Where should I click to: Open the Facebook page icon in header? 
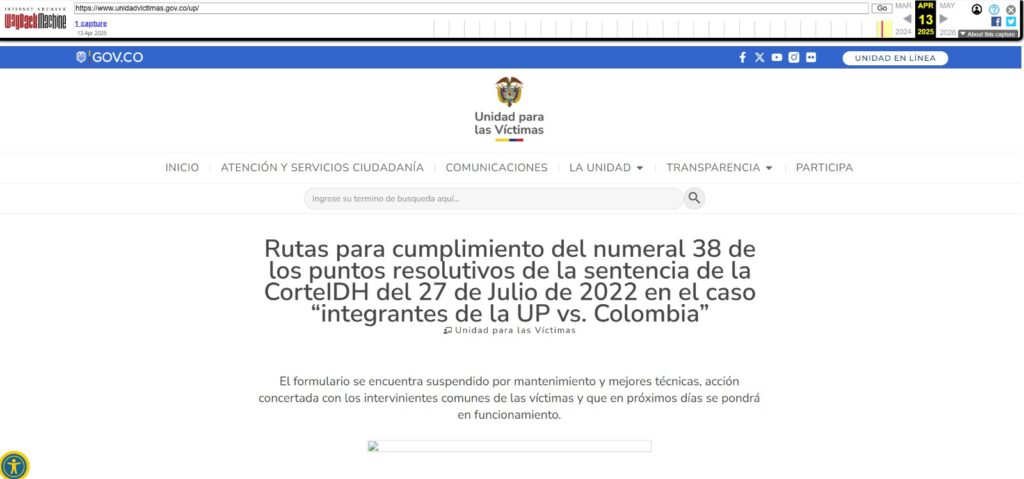coord(743,58)
